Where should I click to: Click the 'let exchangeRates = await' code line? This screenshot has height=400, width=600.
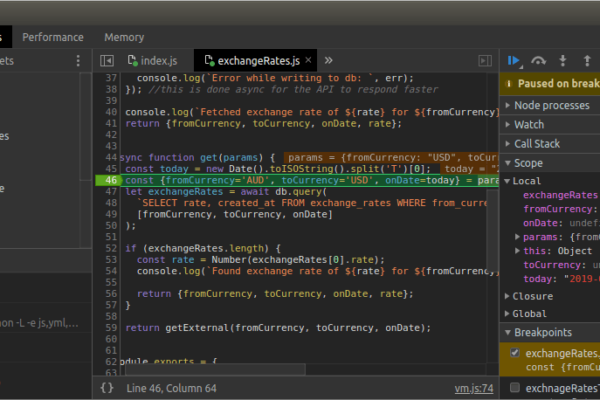(226, 191)
